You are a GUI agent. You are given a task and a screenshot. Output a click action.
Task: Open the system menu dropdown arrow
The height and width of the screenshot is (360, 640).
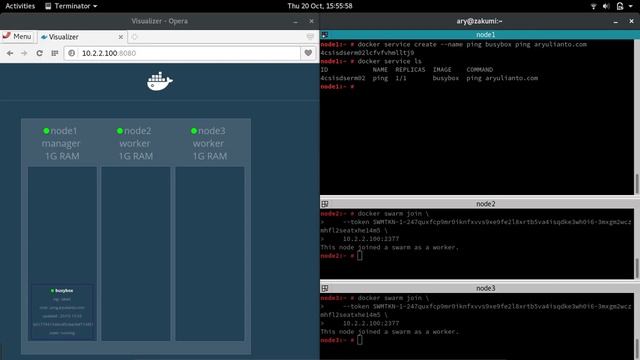[630, 6]
